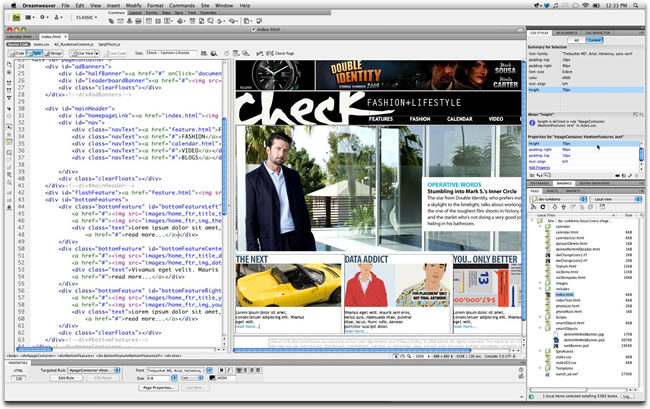Insert a hyperlink using the Insert bar
This screenshot has width=650, height=409.
click(x=111, y=21)
